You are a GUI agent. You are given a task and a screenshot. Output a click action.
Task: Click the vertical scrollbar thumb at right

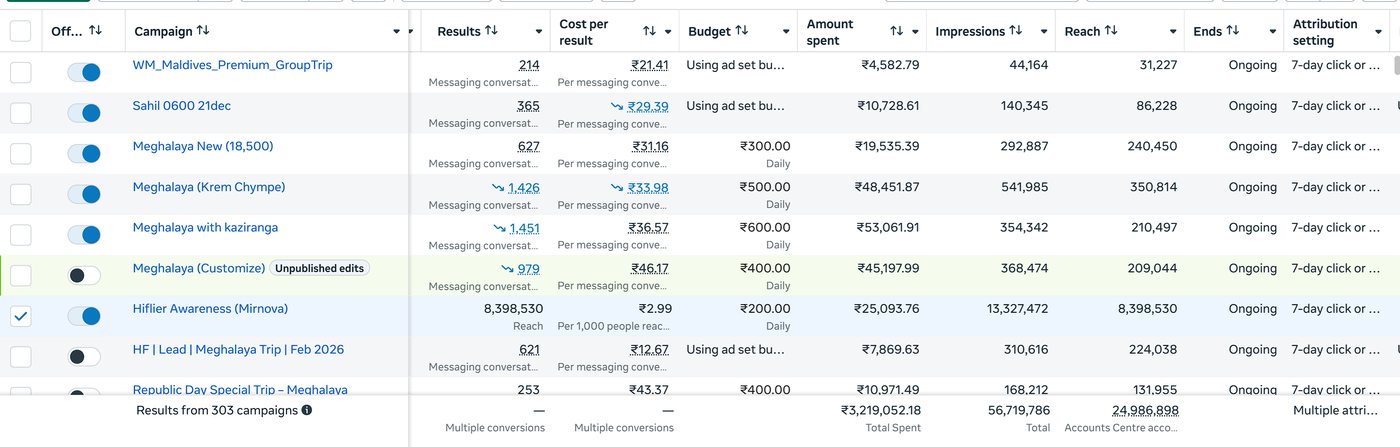pyautogui.click(x=1397, y=66)
